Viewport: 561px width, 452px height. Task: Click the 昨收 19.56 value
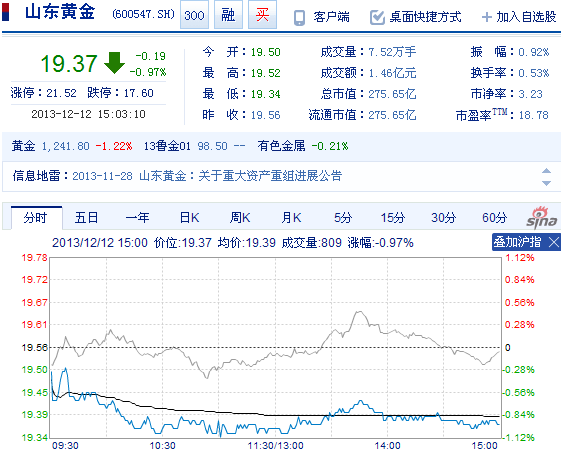[x=265, y=115]
